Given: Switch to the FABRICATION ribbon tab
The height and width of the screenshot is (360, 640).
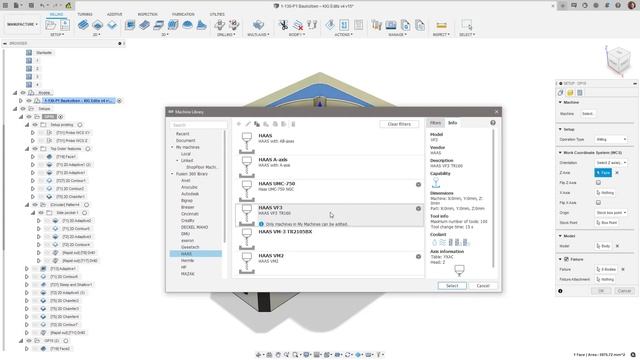Looking at the screenshot, I should [x=183, y=14].
